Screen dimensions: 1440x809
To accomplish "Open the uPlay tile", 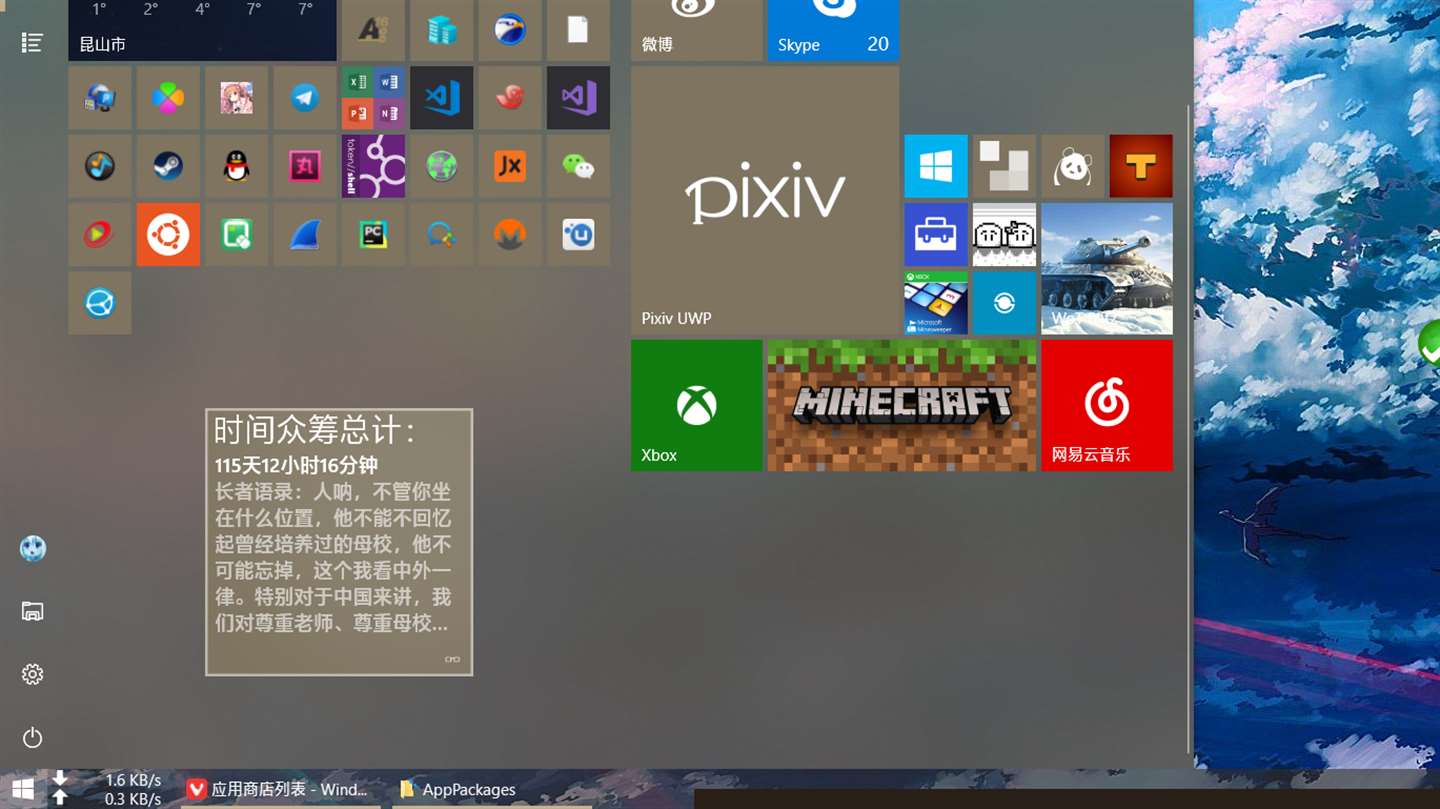I will [x=578, y=234].
